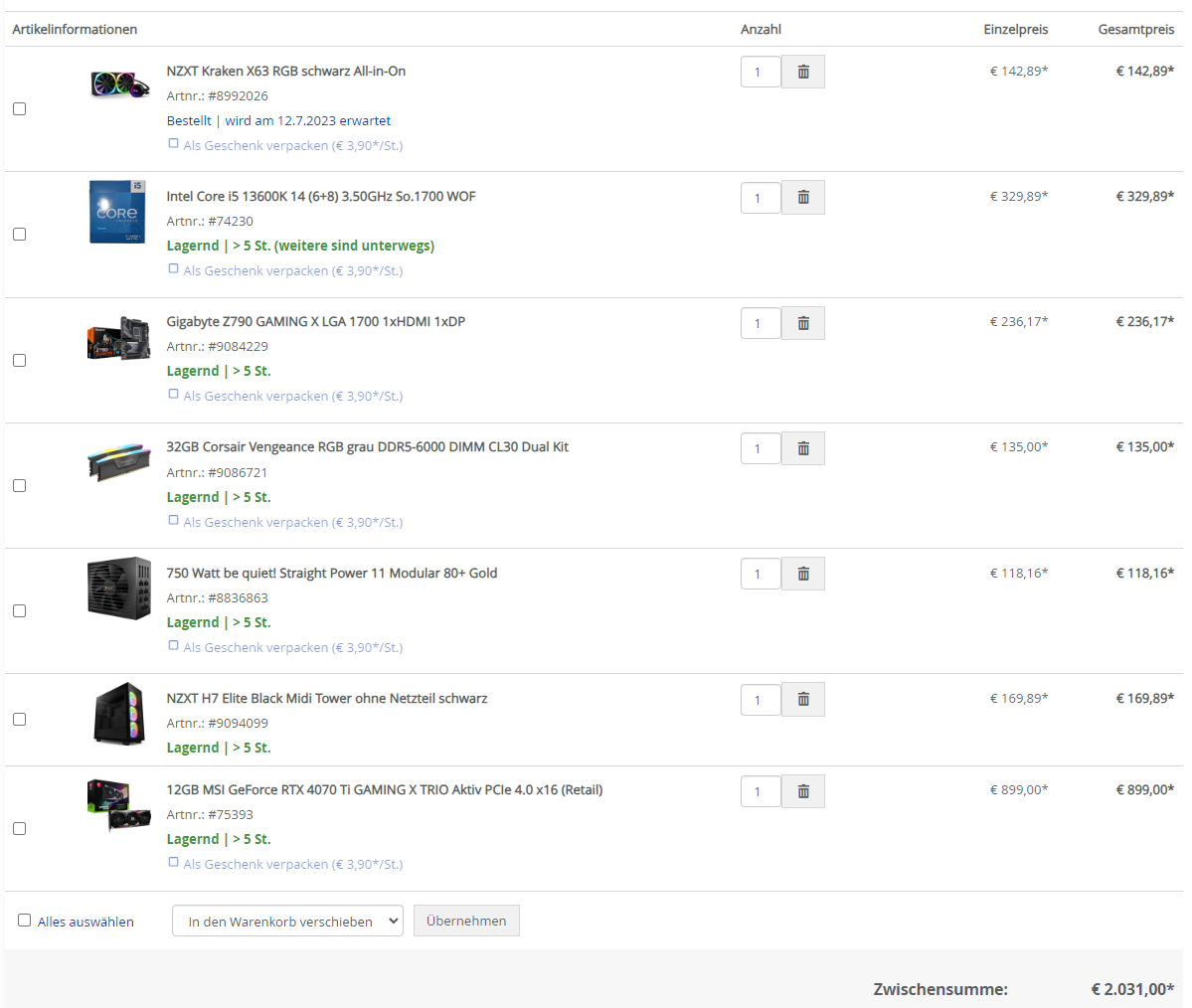The height and width of the screenshot is (1008, 1192).
Task: Tick the be quiet! power supply row checkbox
Action: click(20, 611)
